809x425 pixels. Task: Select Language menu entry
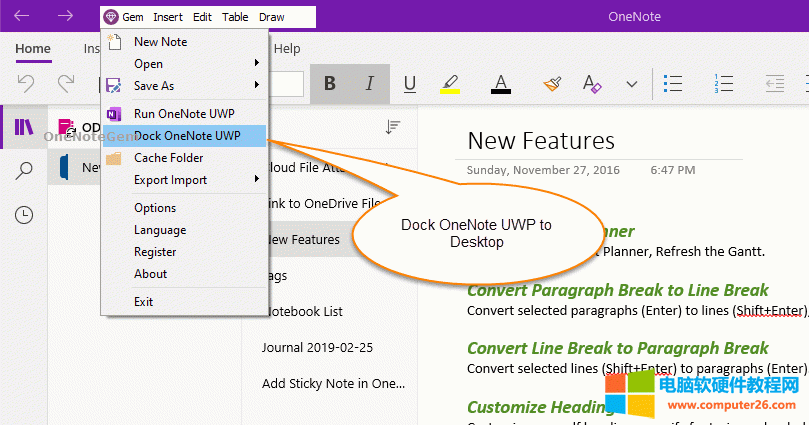point(184,230)
